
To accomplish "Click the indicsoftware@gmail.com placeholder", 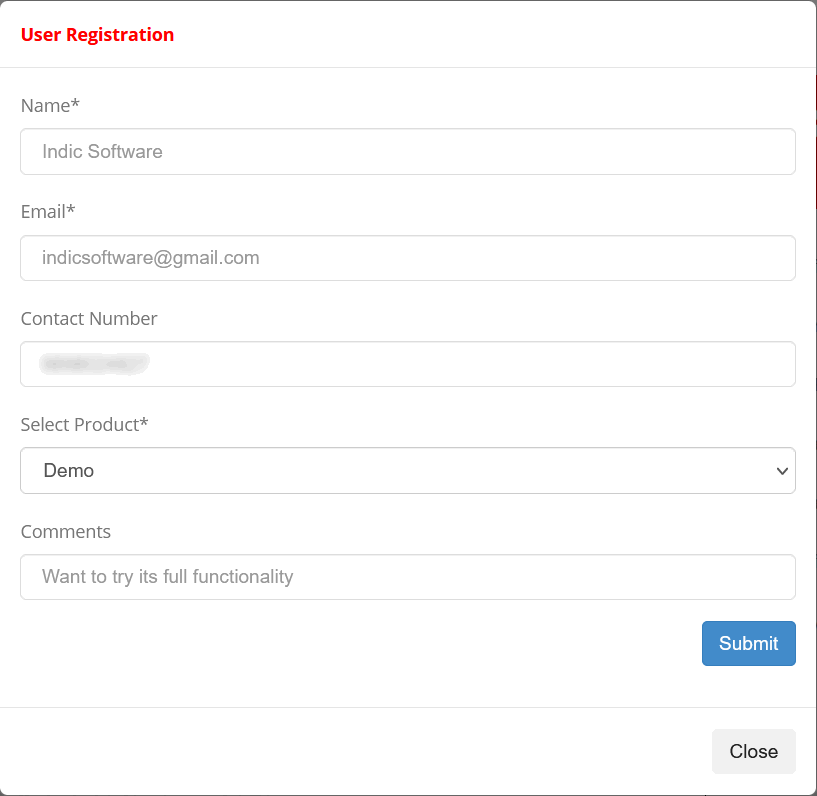I will [151, 258].
